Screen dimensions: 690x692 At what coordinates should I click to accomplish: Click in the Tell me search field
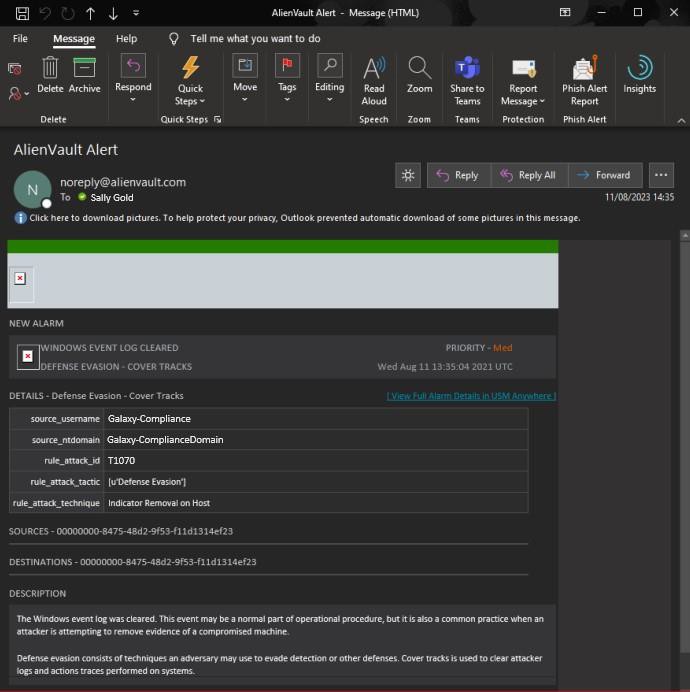(x=255, y=39)
